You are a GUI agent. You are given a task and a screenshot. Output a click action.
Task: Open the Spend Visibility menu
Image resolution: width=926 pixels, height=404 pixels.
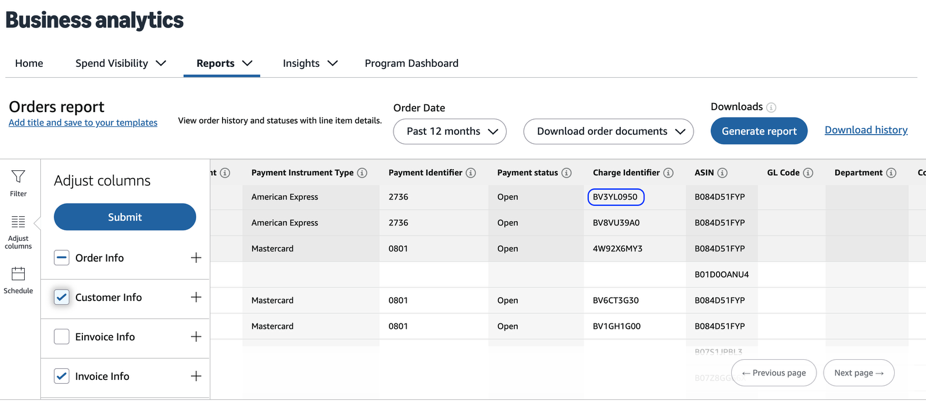(120, 63)
